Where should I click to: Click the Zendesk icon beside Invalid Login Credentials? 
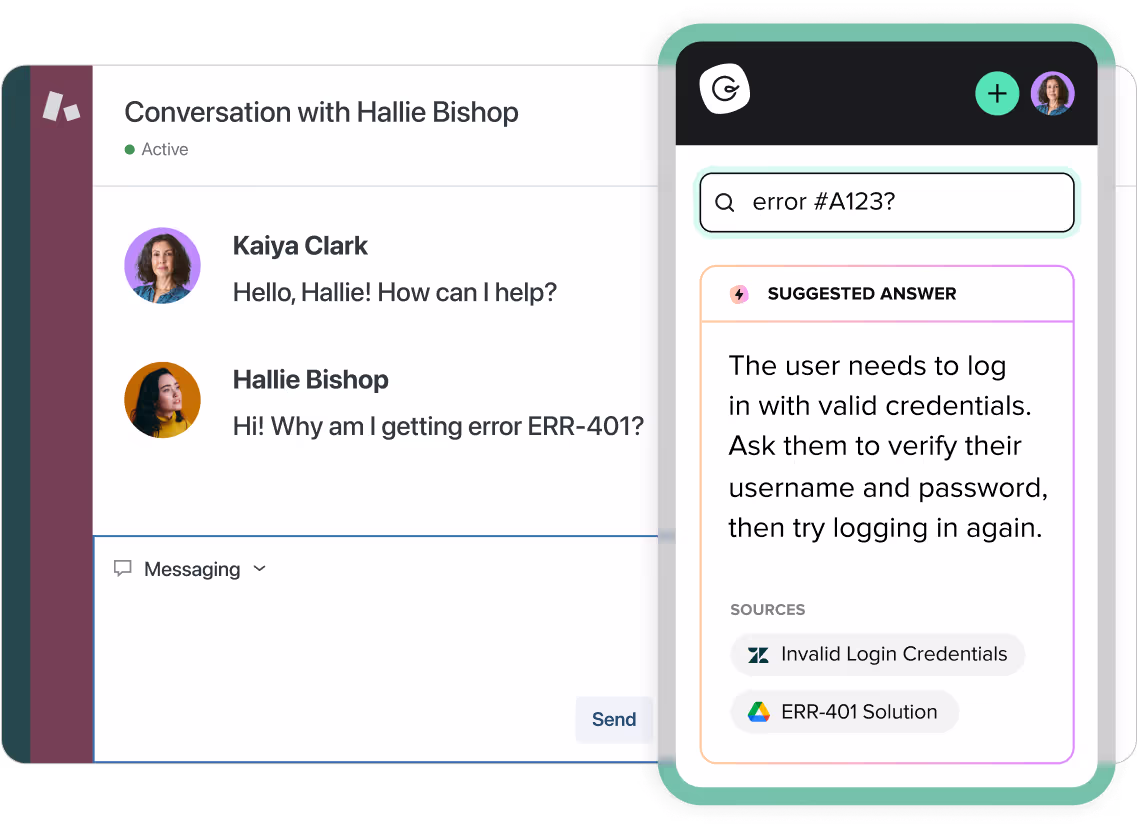[x=758, y=655]
